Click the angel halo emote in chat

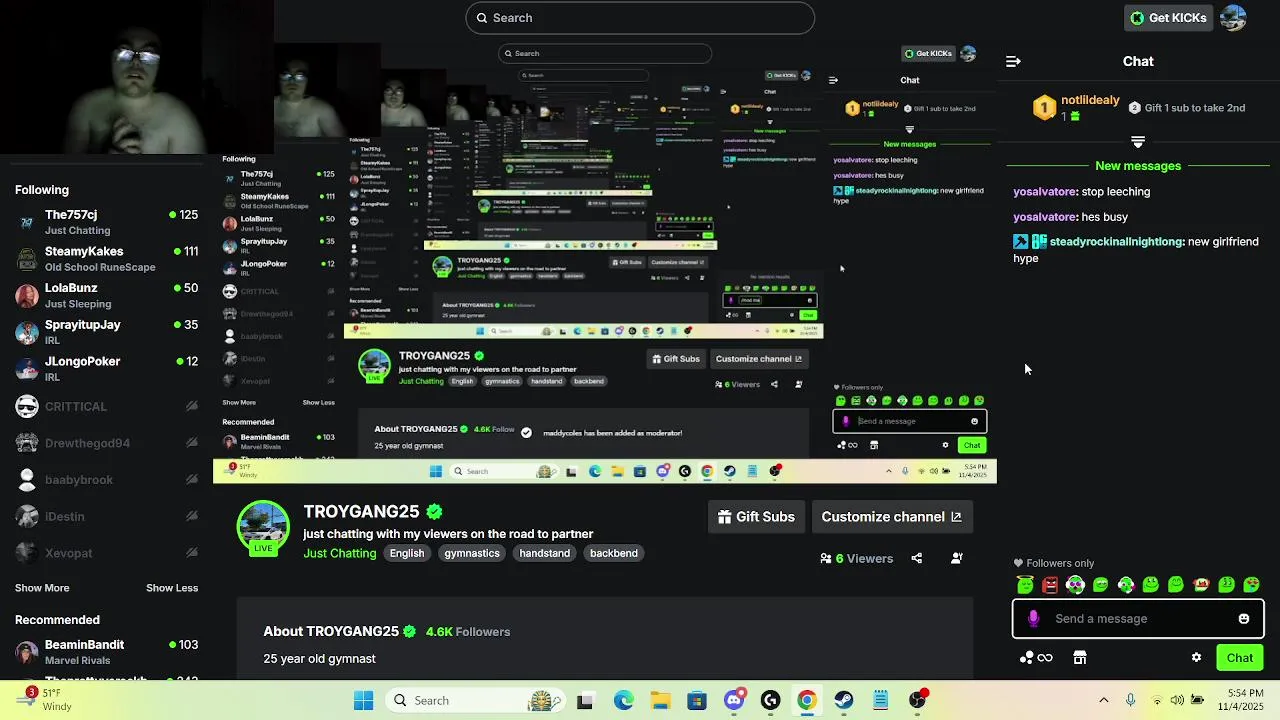(x=1025, y=585)
